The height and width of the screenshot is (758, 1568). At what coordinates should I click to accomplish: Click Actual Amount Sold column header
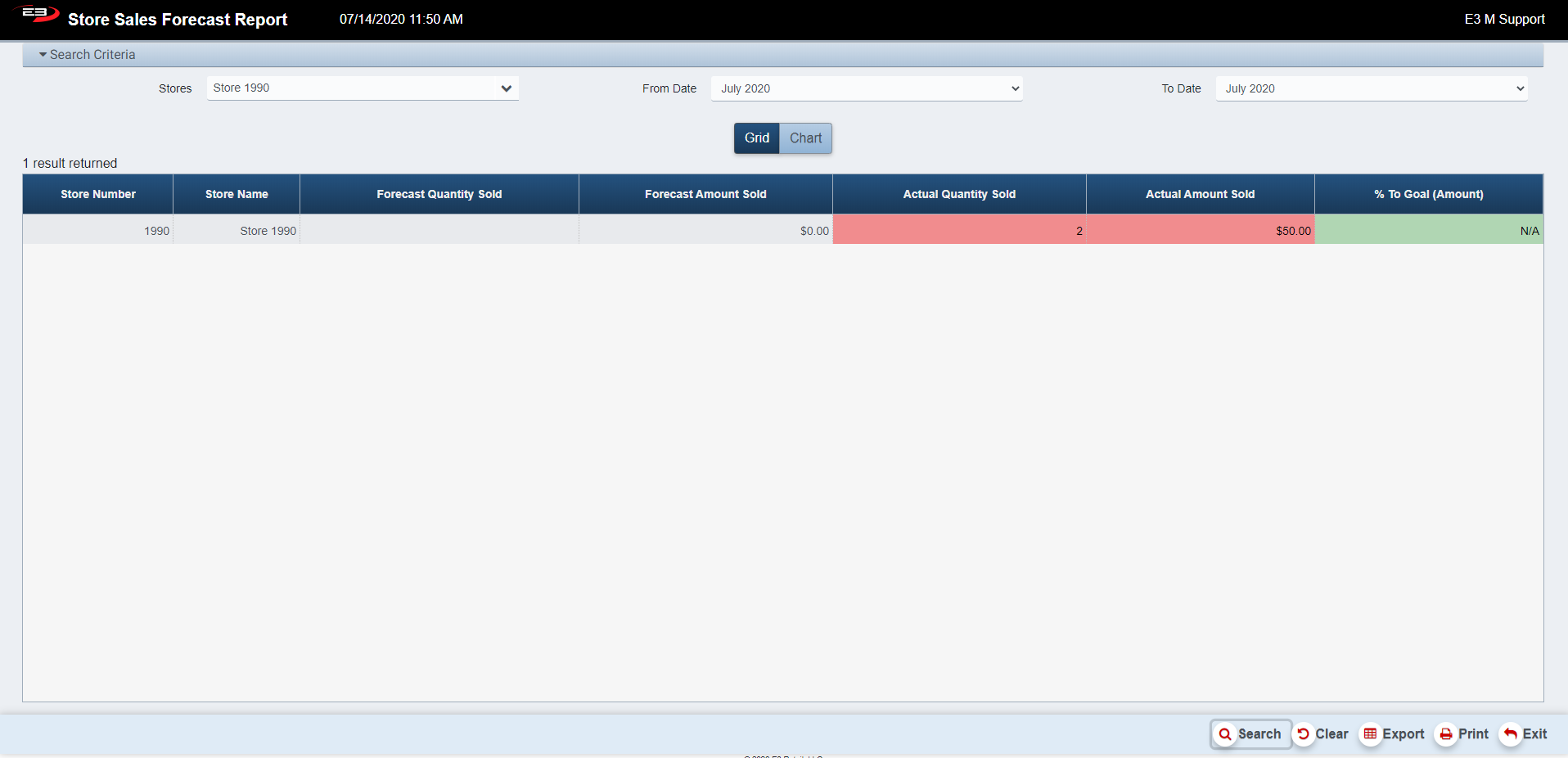click(x=1200, y=194)
